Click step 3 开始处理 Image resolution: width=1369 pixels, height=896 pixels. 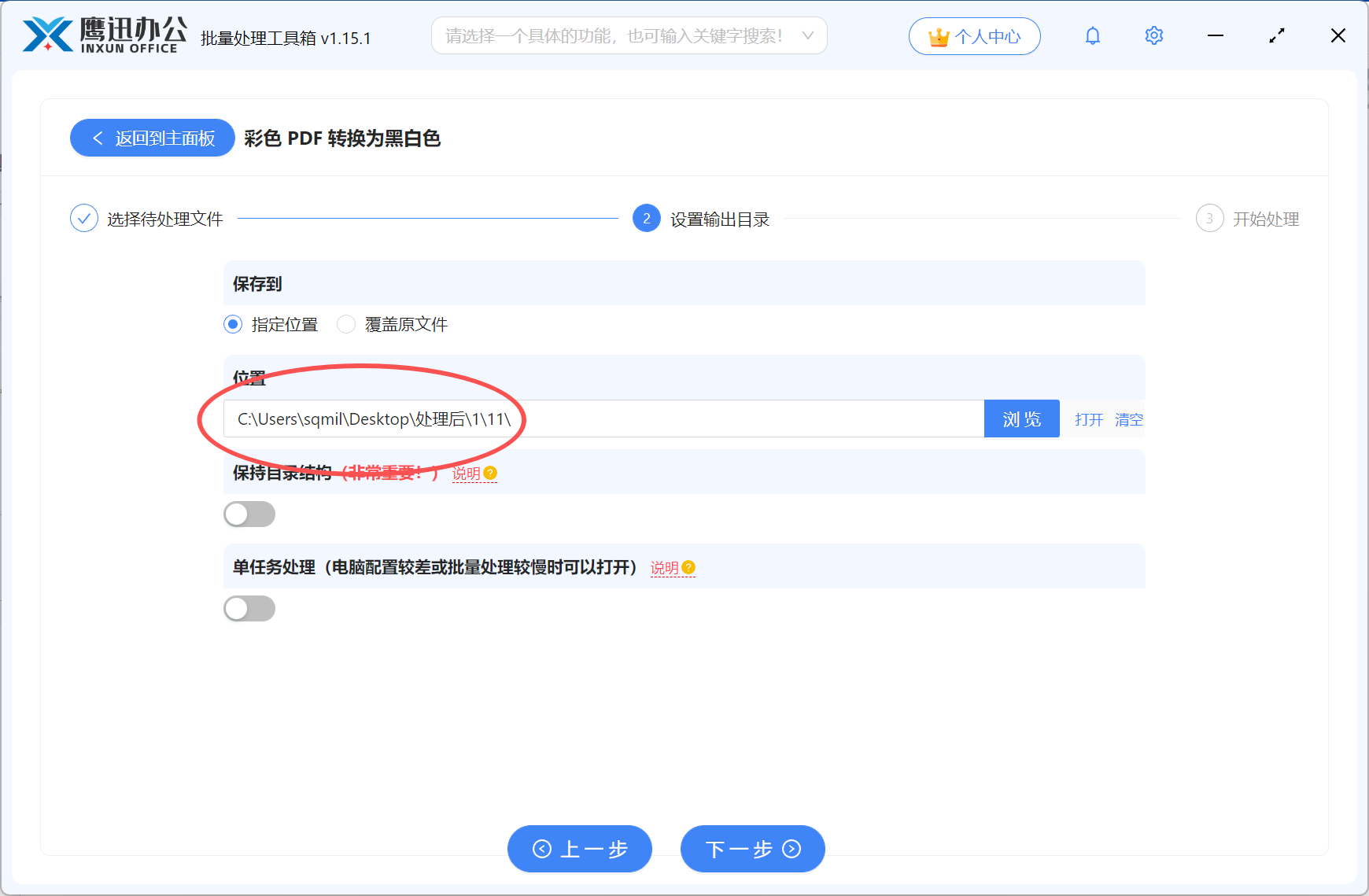1248,219
